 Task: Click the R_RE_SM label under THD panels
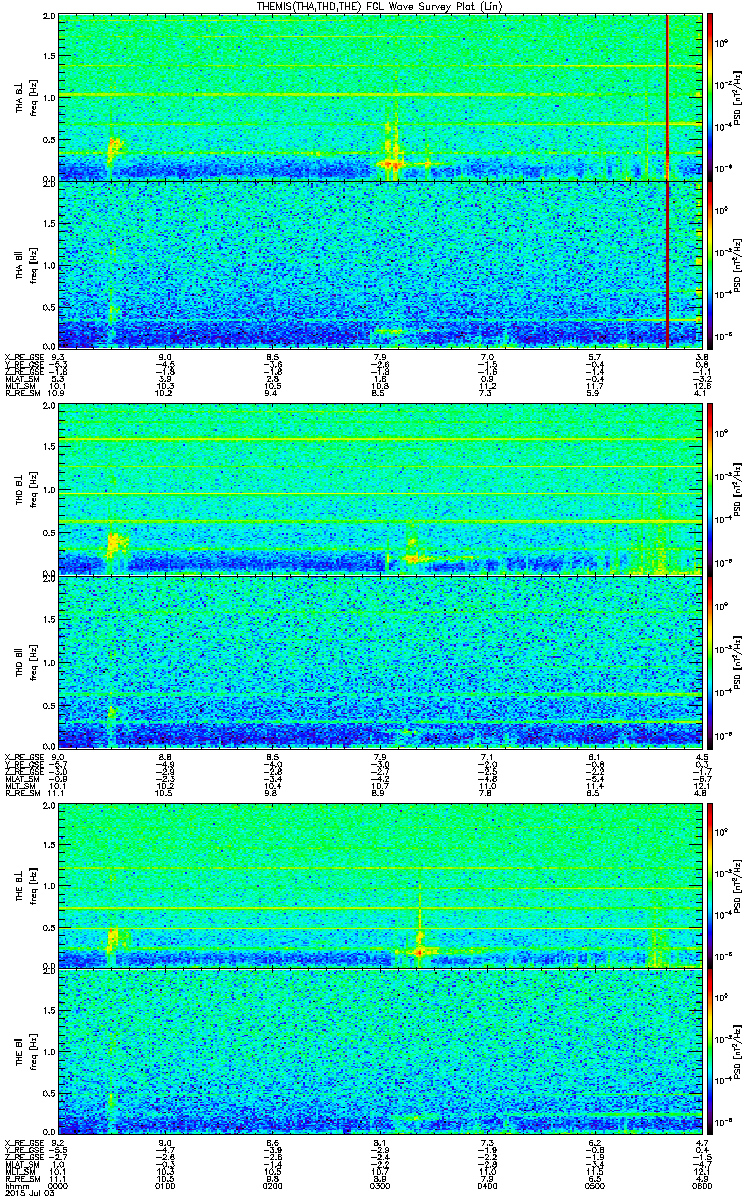coord(20,793)
